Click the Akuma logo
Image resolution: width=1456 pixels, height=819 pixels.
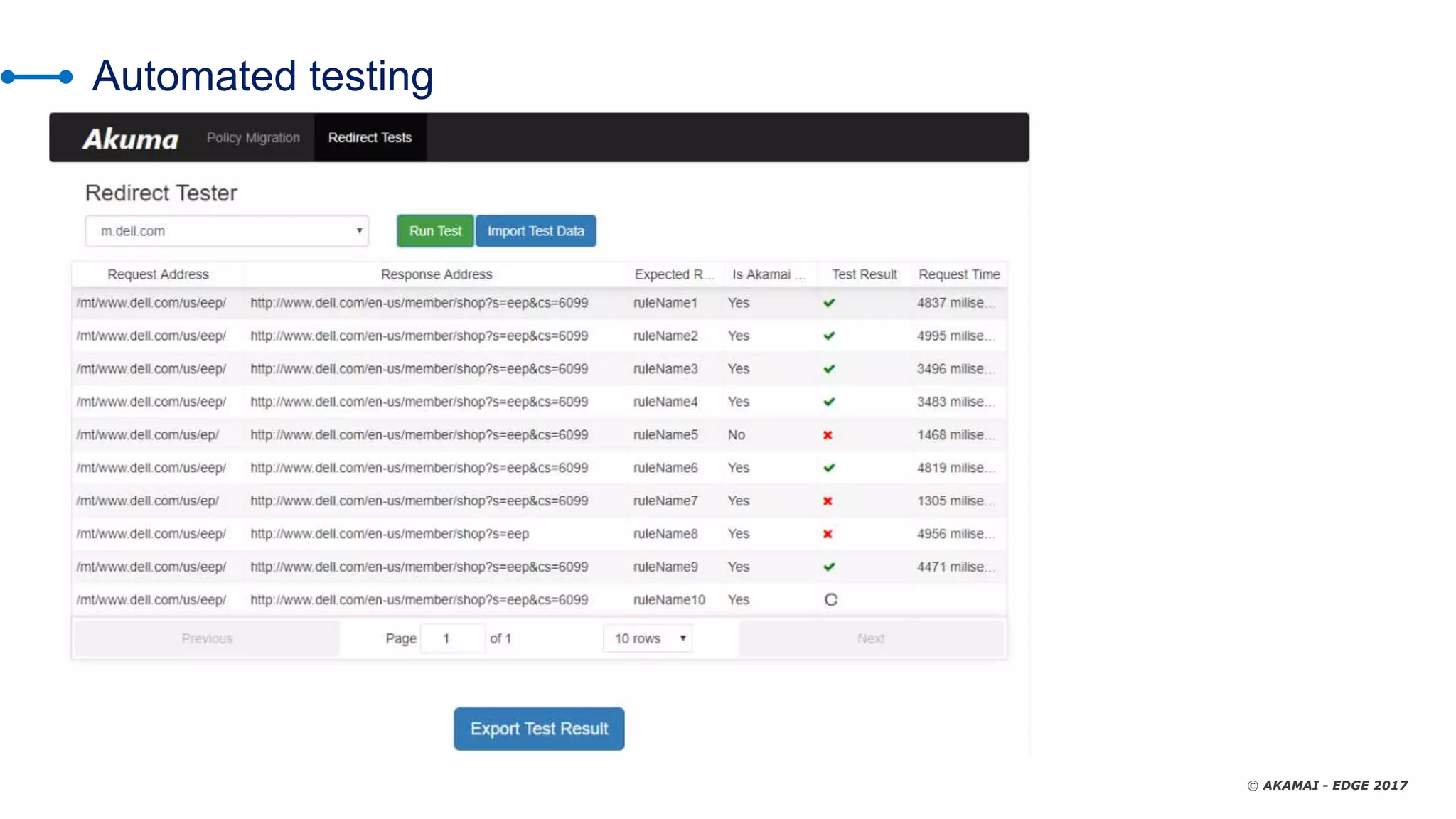click(x=131, y=139)
